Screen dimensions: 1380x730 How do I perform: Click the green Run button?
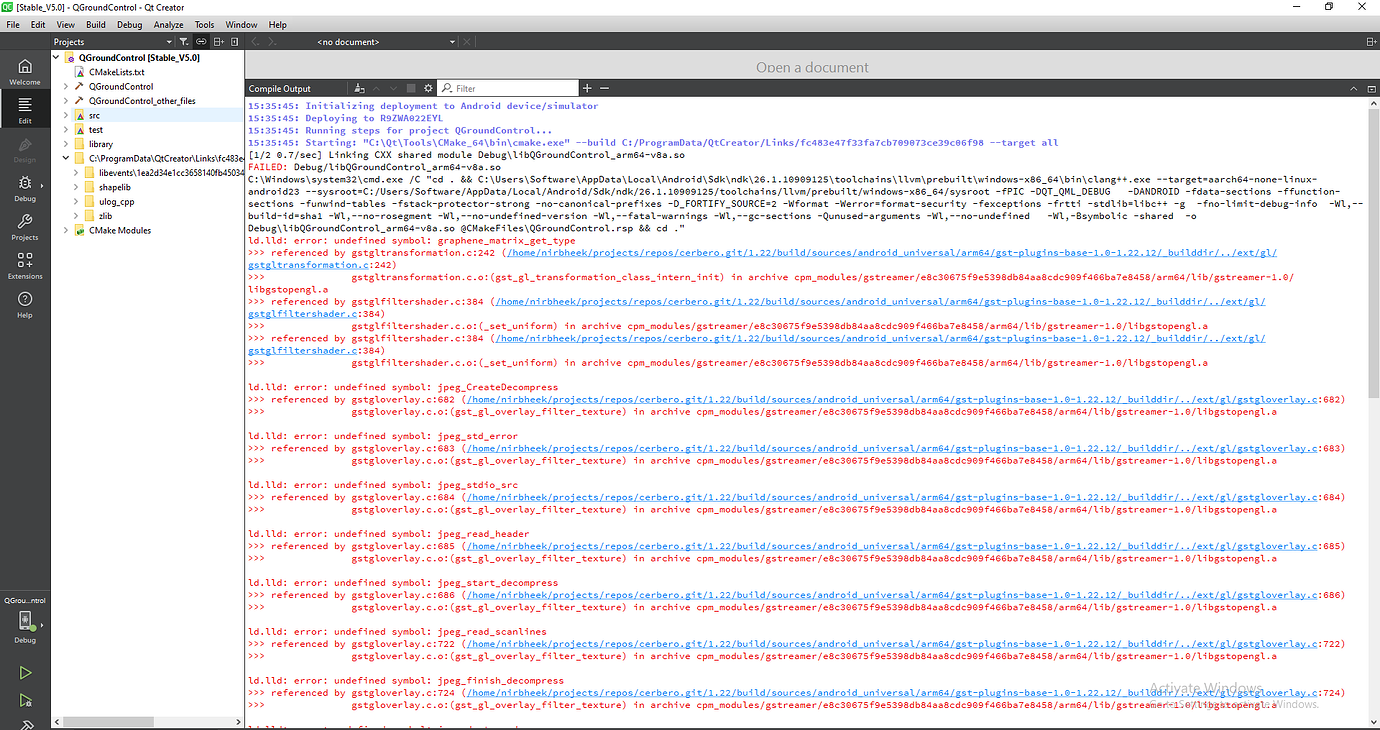tap(25, 674)
